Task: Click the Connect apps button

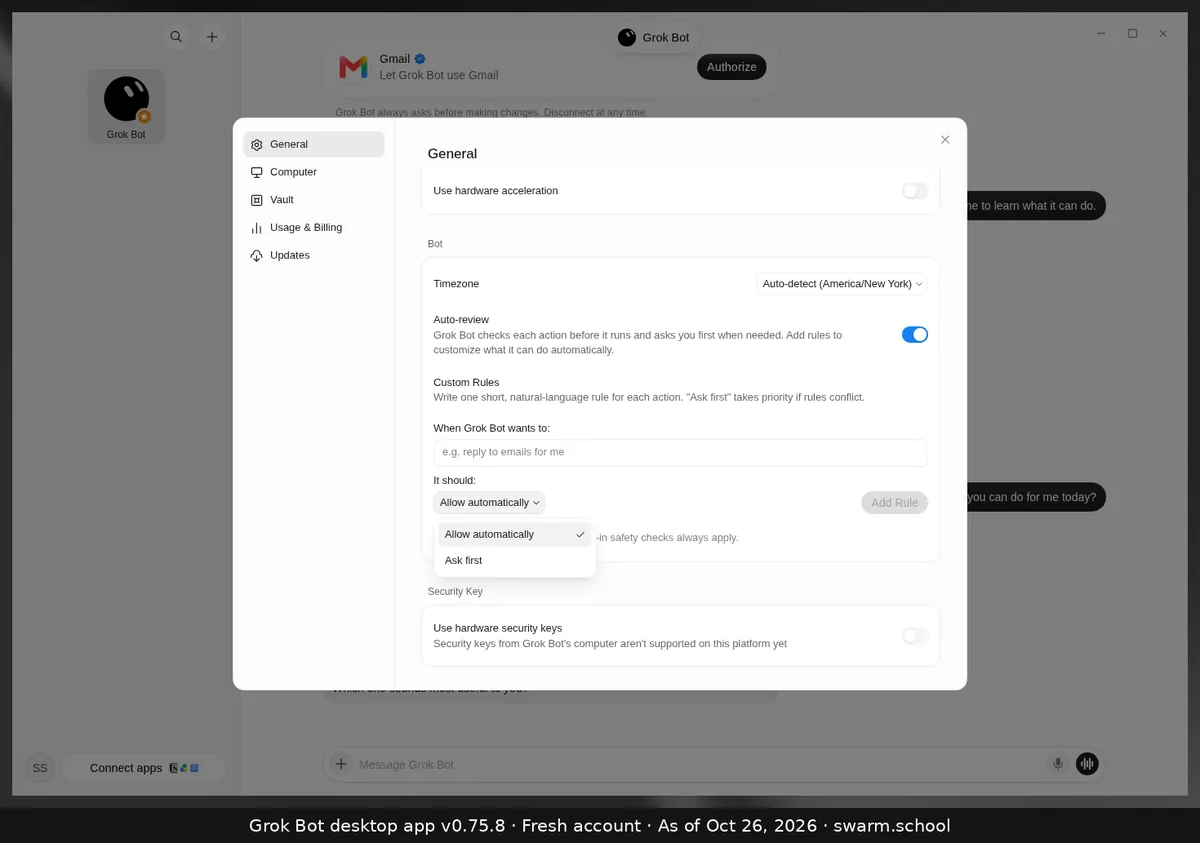Action: pos(144,768)
